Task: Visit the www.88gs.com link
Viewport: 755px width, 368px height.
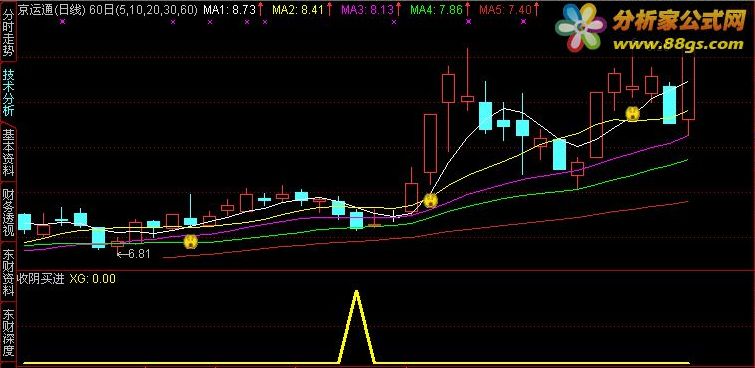Action: coord(677,45)
